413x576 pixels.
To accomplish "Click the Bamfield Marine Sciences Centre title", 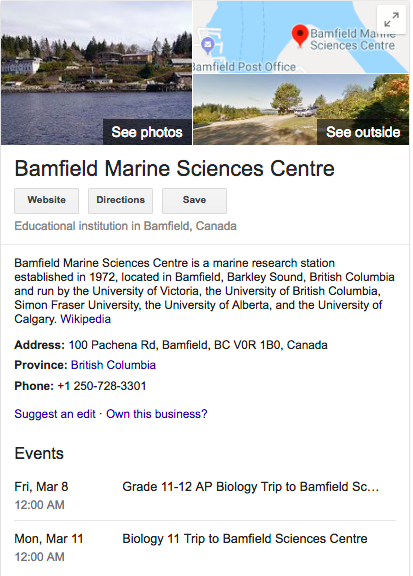I will pyautogui.click(x=175, y=169).
